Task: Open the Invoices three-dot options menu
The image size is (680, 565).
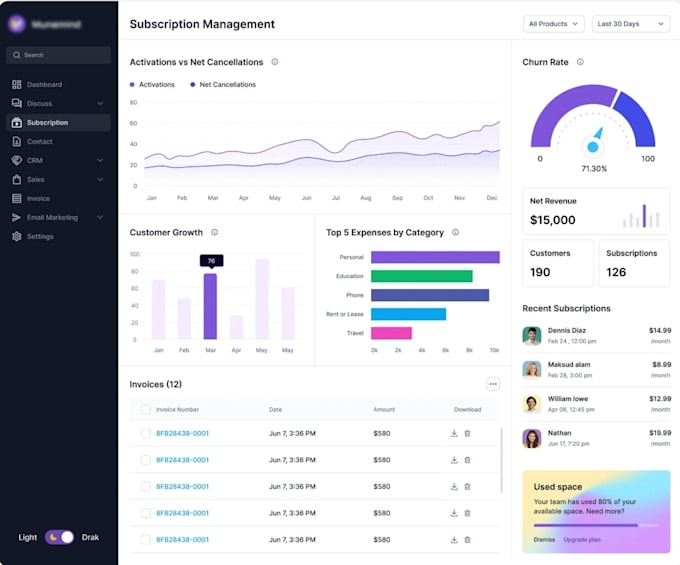Action: coord(493,384)
